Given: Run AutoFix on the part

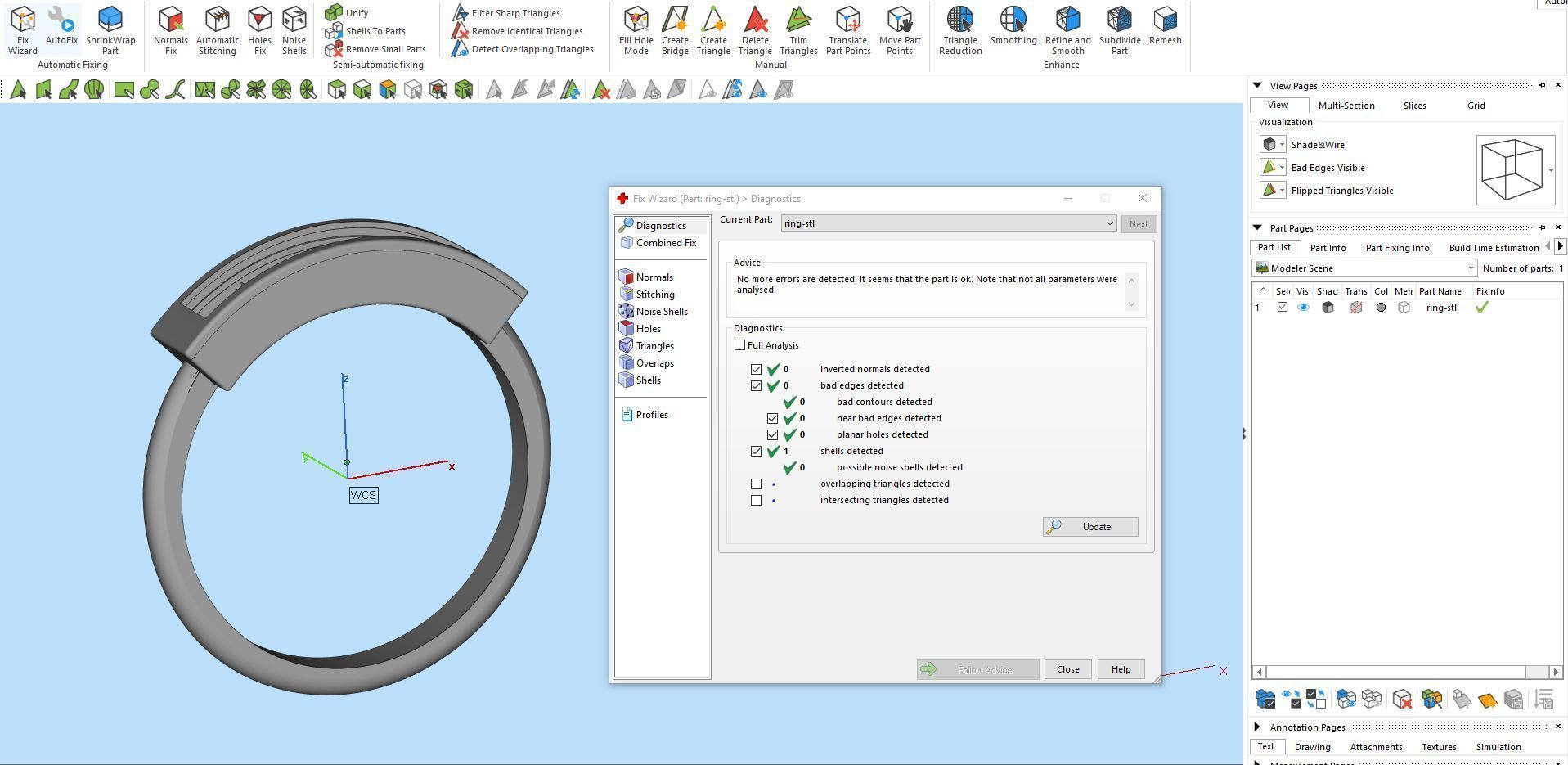Looking at the screenshot, I should point(61,25).
